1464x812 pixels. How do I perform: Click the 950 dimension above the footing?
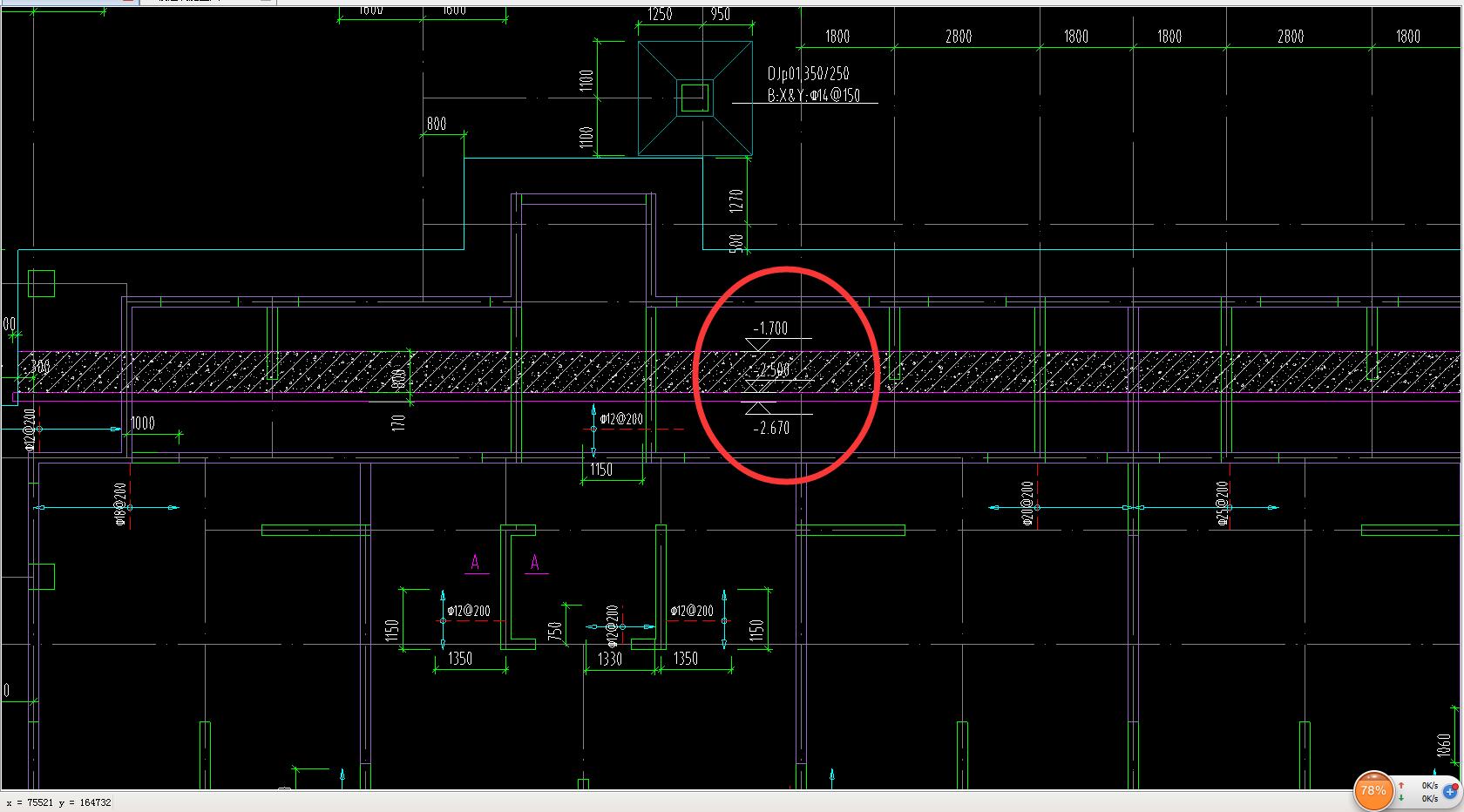[720, 15]
